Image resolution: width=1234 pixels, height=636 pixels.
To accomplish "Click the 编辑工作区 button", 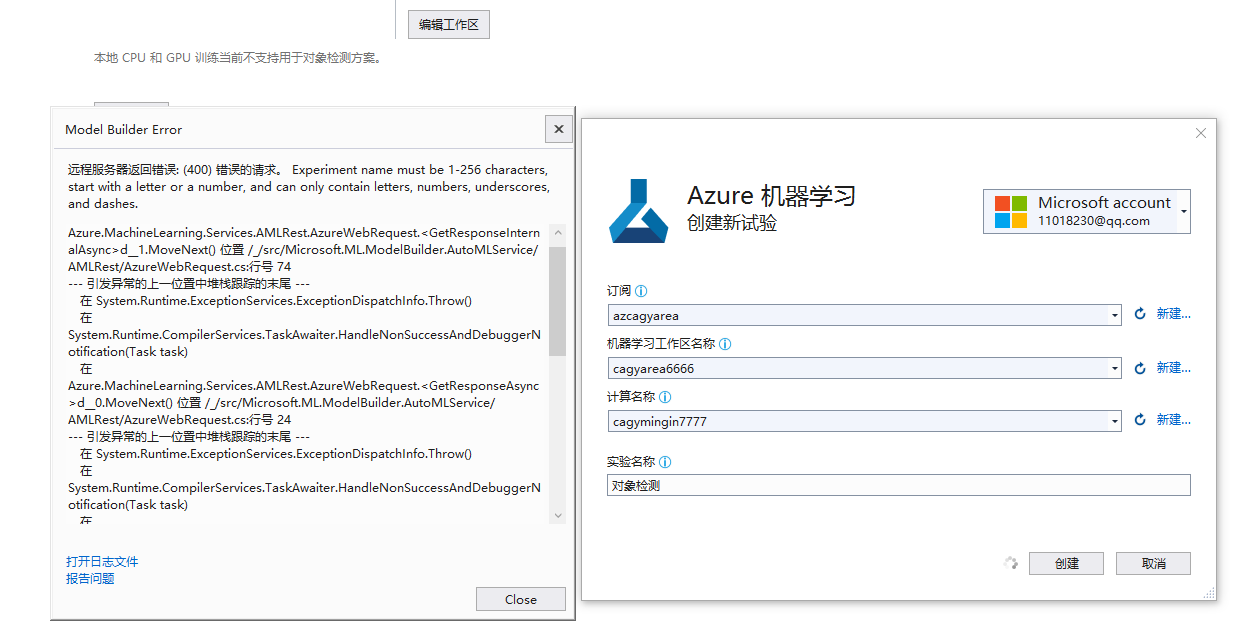I will tap(449, 25).
